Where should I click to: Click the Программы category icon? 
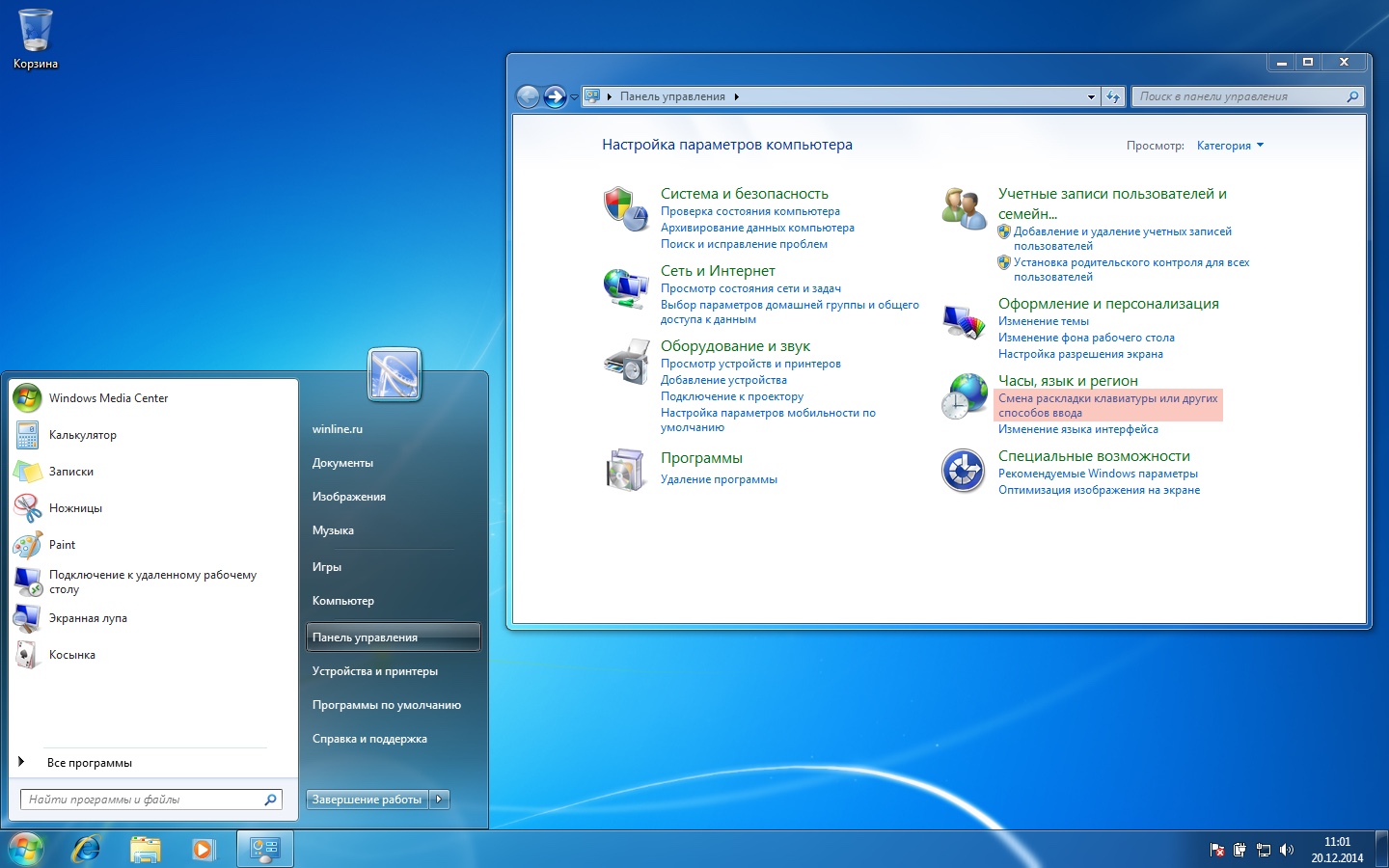pos(626,470)
